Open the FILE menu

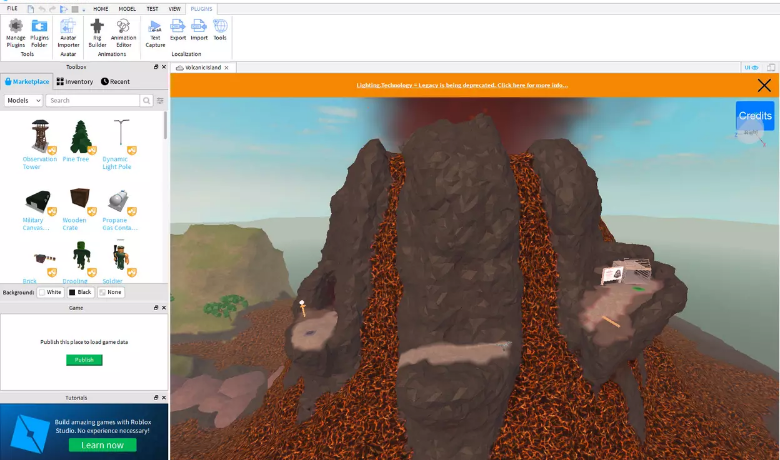coord(12,8)
